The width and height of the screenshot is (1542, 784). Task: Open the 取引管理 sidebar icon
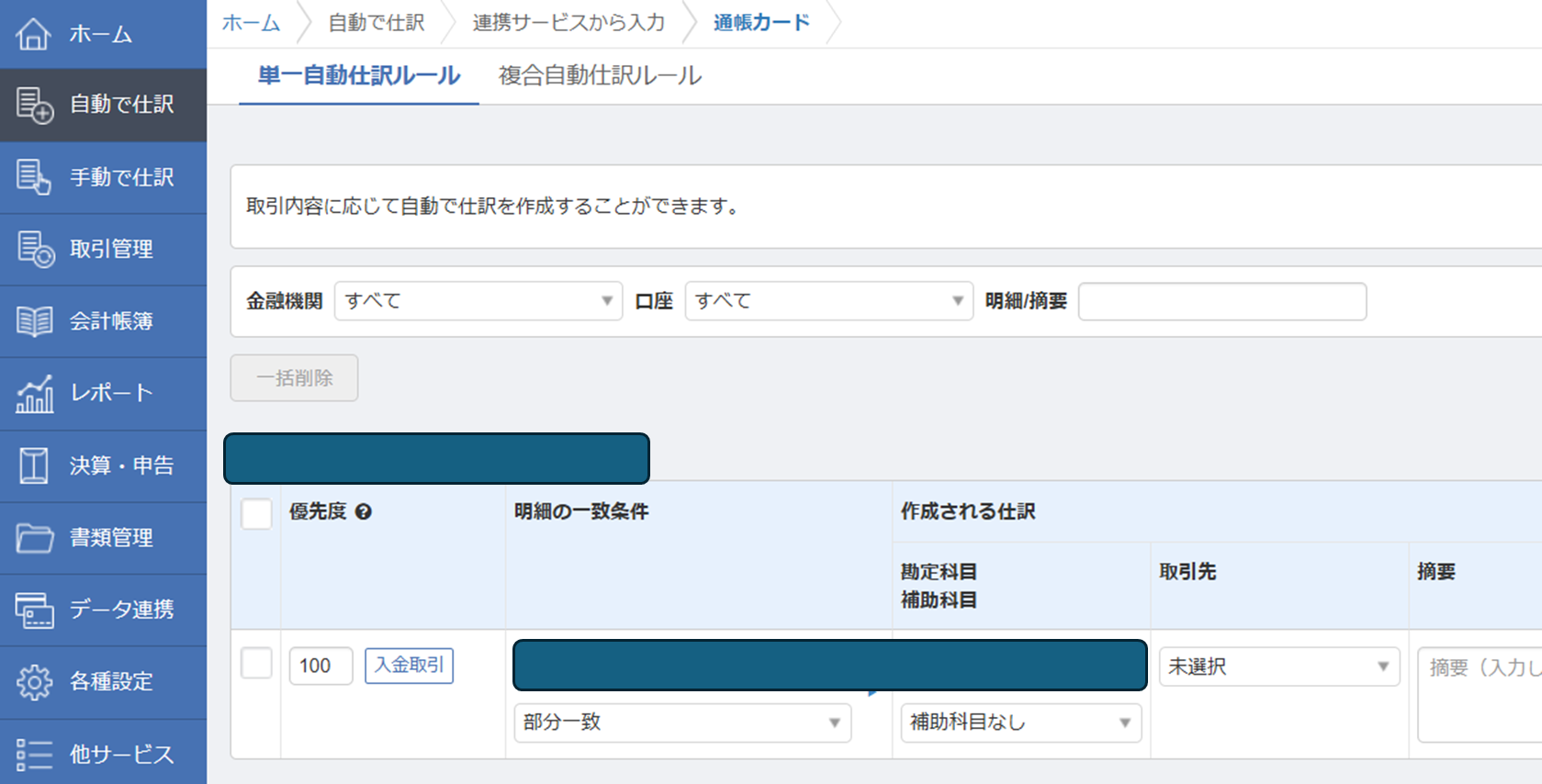pos(35,249)
